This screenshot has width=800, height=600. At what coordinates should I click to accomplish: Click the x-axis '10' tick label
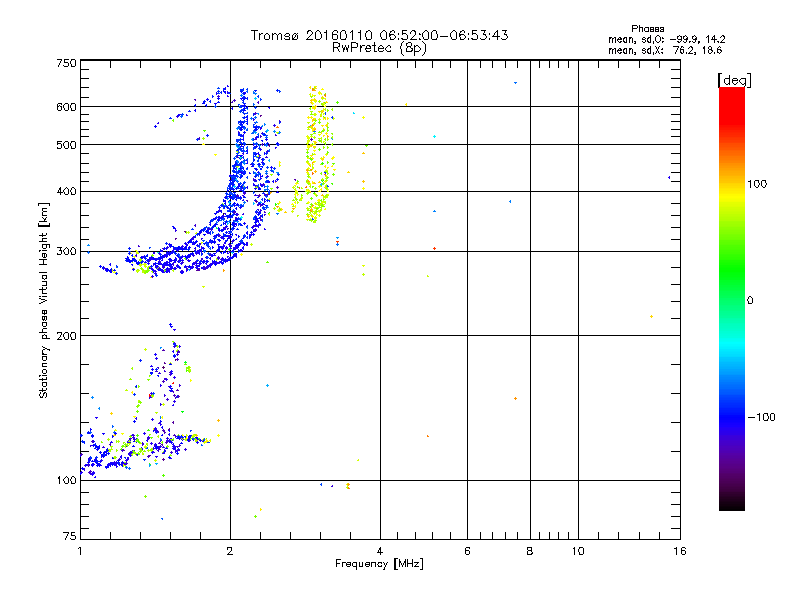(x=578, y=551)
